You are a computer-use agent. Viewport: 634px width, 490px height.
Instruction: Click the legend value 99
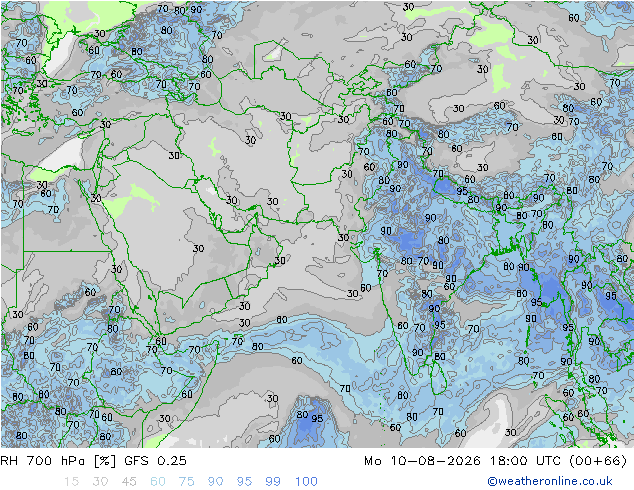tap(273, 481)
